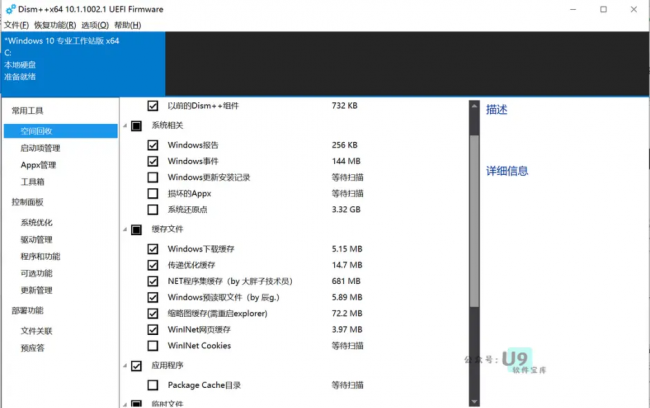The width and height of the screenshot is (650, 408).
Task: Uncheck the Windows下载缓存 checkbox
Action: [x=153, y=249]
